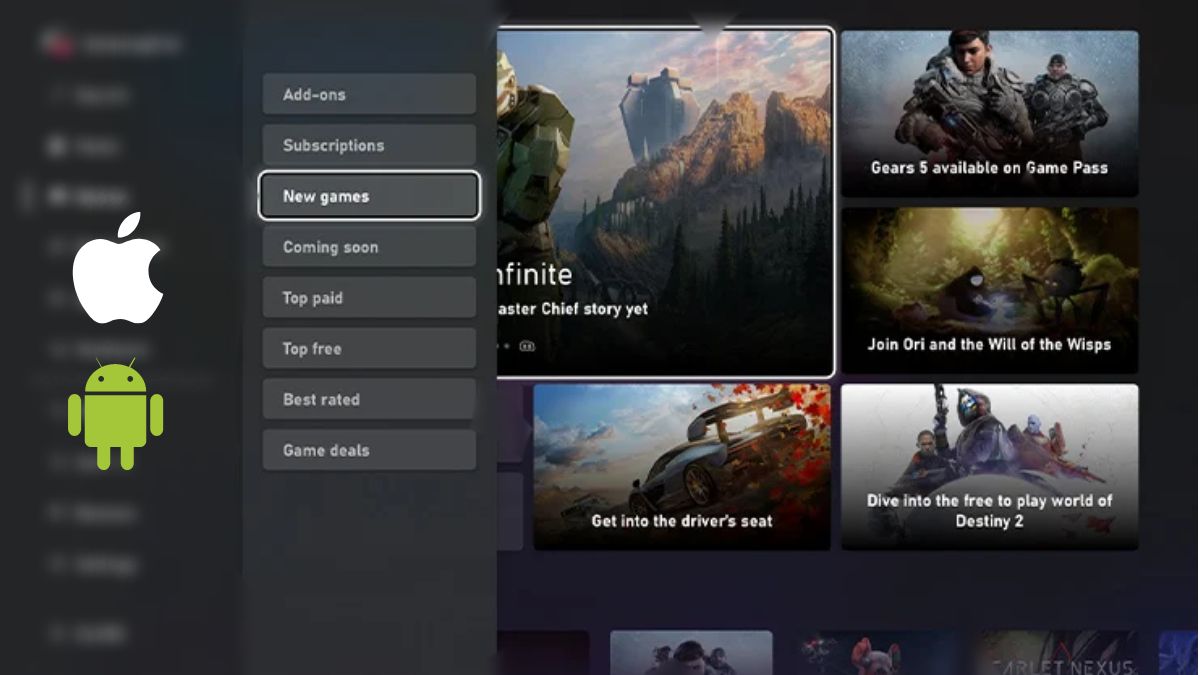1200x675 pixels.
Task: Select the Destiny 2 free-to-play tile
Action: [x=989, y=467]
